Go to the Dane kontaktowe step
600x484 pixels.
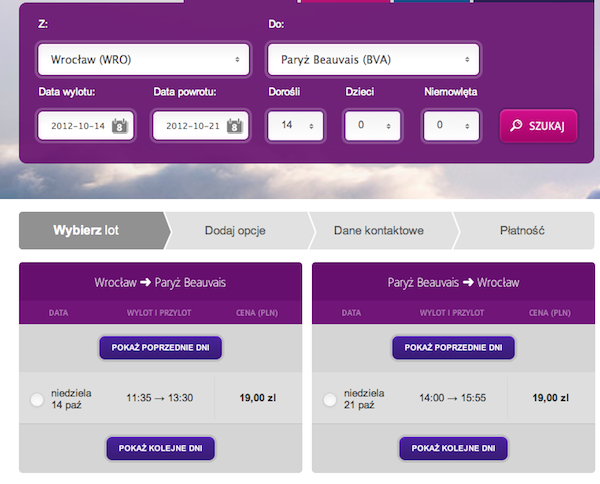(383, 230)
